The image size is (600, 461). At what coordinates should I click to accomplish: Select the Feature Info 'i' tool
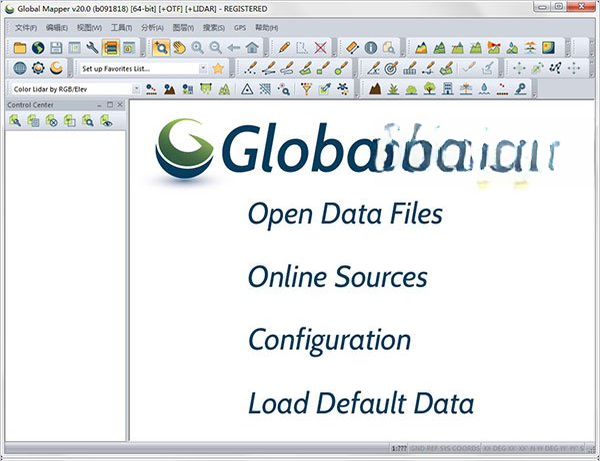pyautogui.click(x=370, y=48)
